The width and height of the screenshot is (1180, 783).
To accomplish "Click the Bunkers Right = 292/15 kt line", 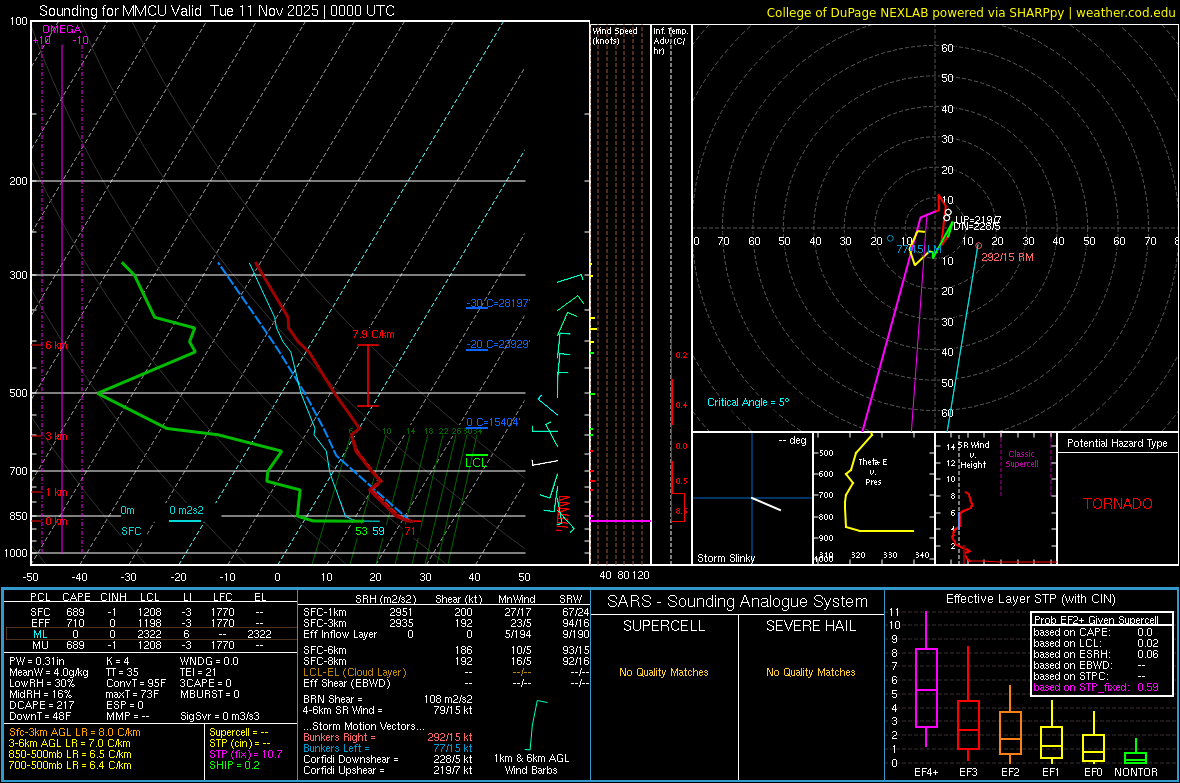I will [388, 738].
